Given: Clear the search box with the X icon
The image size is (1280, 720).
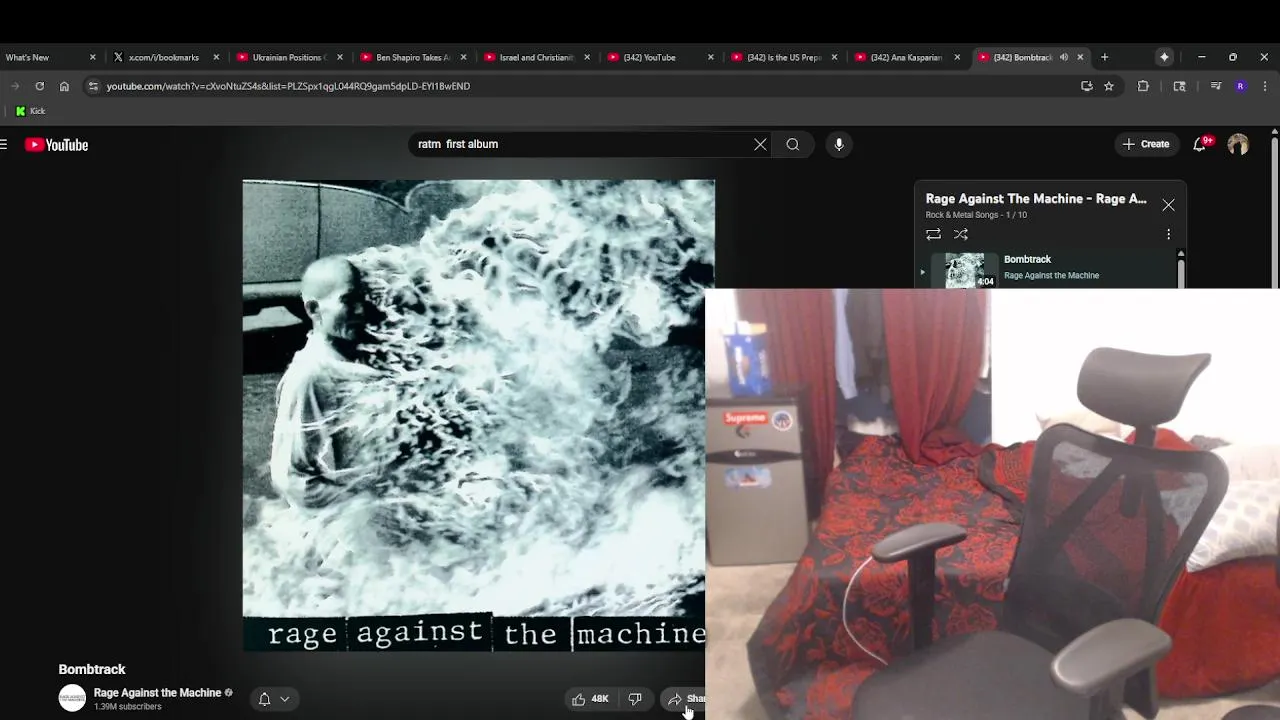Looking at the screenshot, I should click(x=760, y=144).
